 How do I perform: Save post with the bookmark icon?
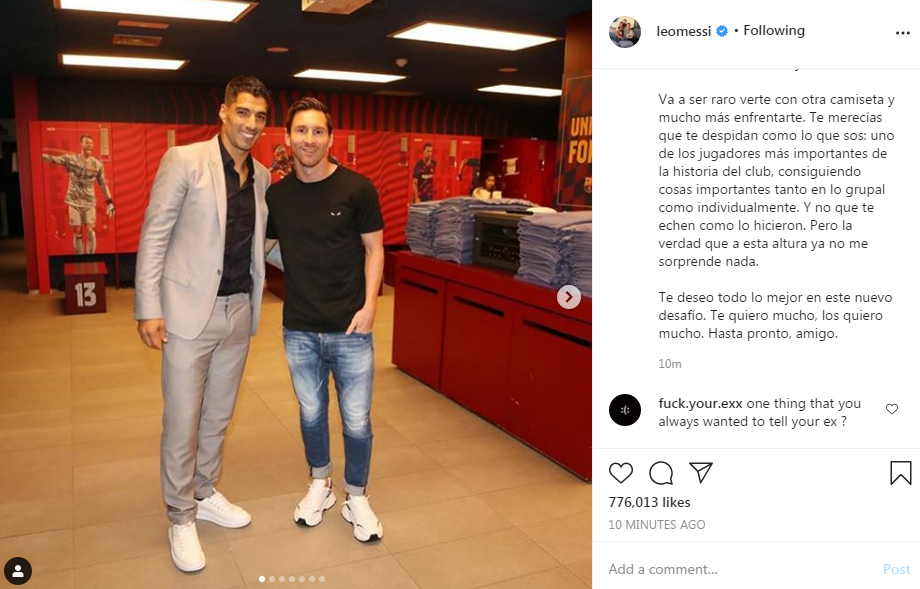click(901, 473)
